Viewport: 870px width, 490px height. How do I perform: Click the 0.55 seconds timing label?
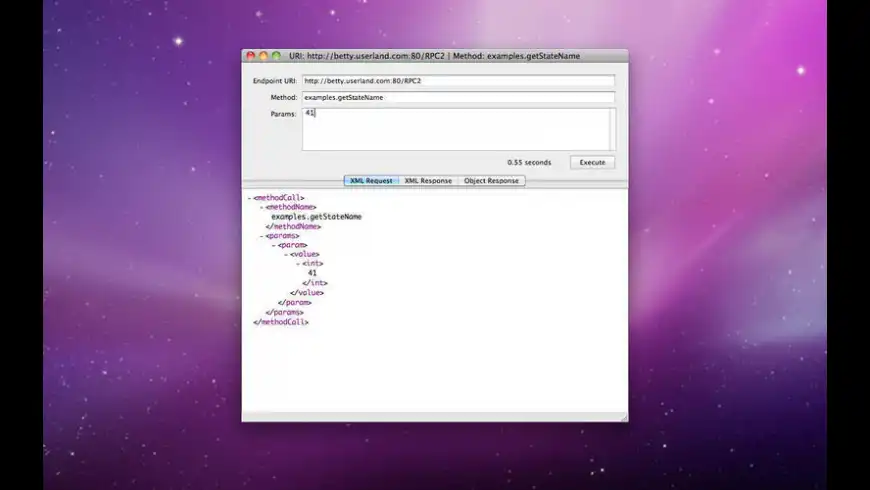click(529, 163)
